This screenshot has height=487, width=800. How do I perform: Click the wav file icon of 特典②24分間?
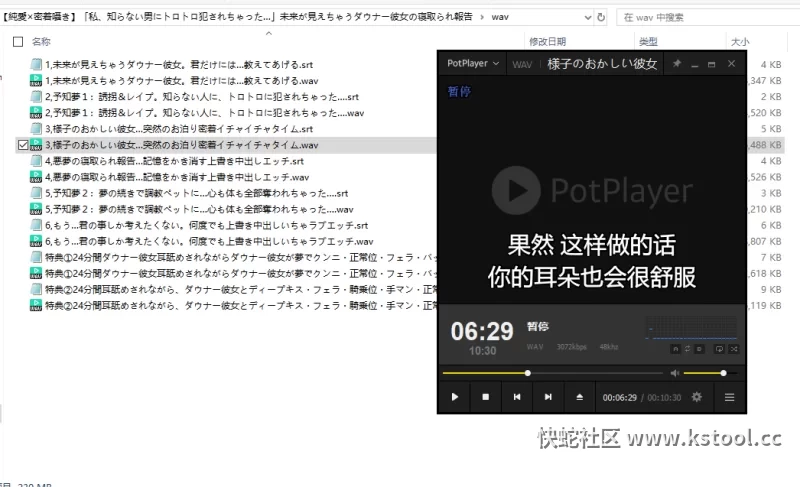click(x=36, y=305)
